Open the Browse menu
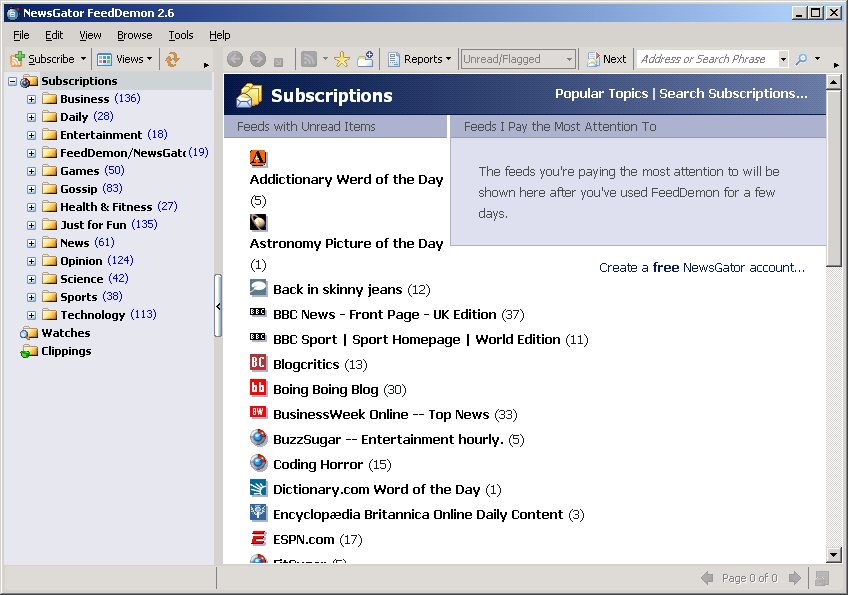The image size is (848, 595). coord(135,35)
